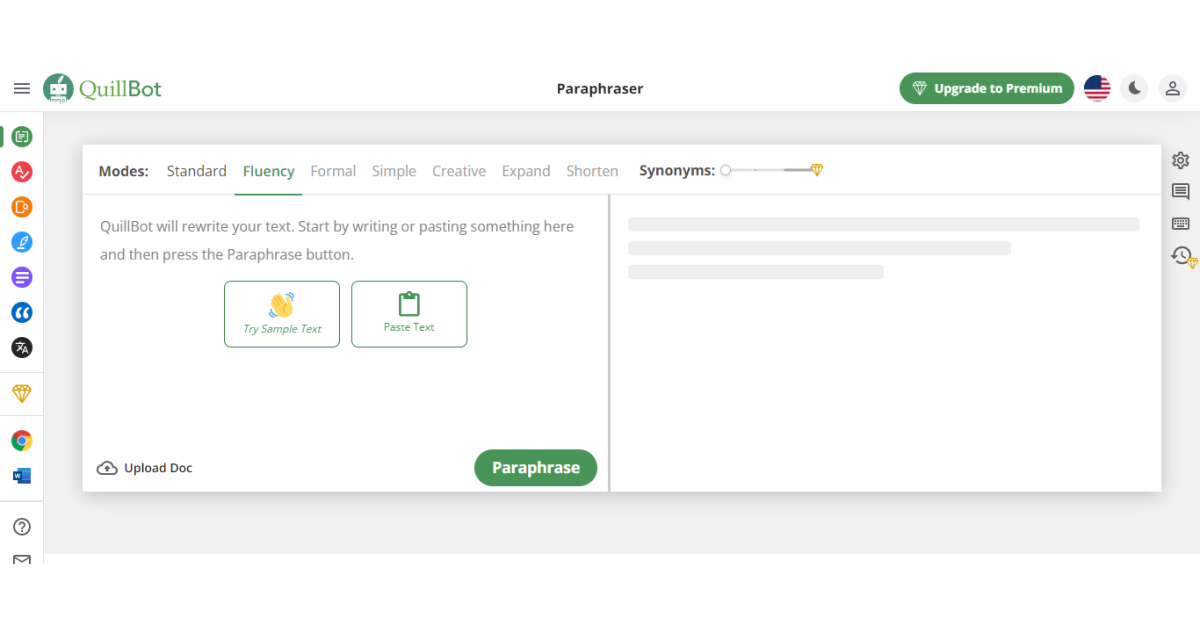Select the Standard mode
The image size is (1200, 630).
click(x=197, y=171)
